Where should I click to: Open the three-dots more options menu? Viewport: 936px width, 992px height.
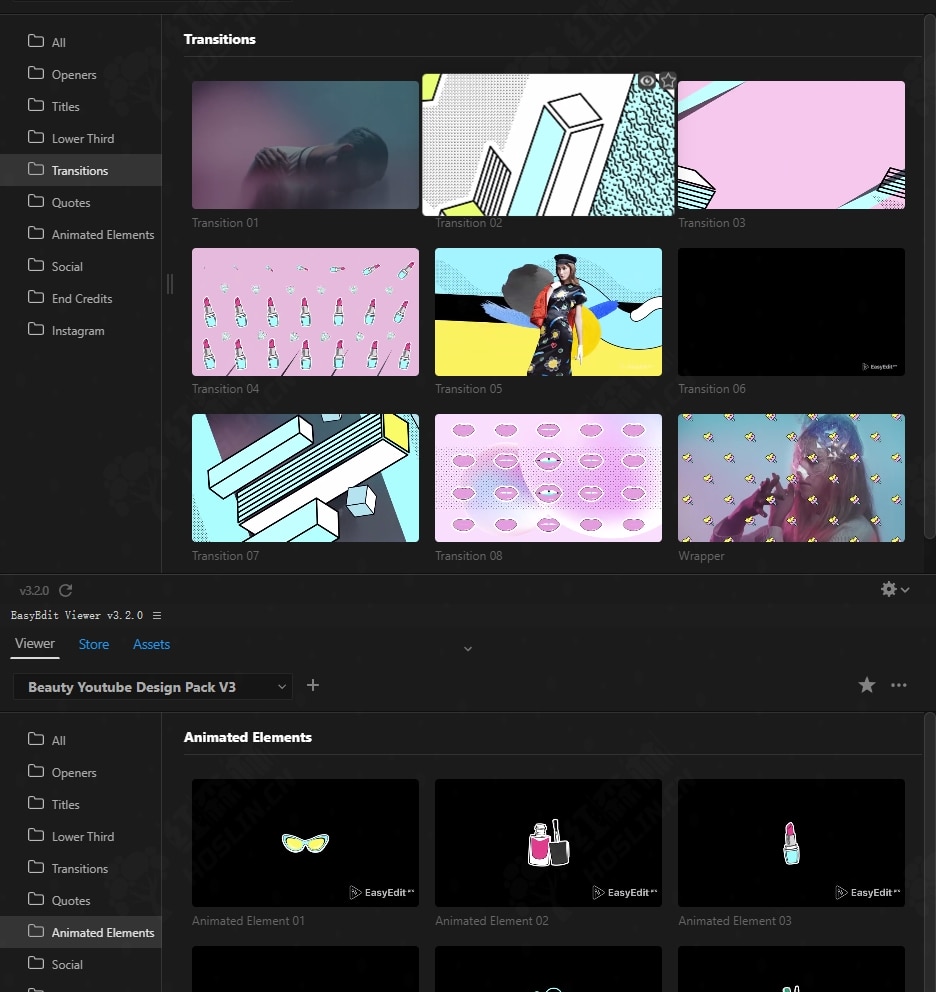[x=899, y=685]
